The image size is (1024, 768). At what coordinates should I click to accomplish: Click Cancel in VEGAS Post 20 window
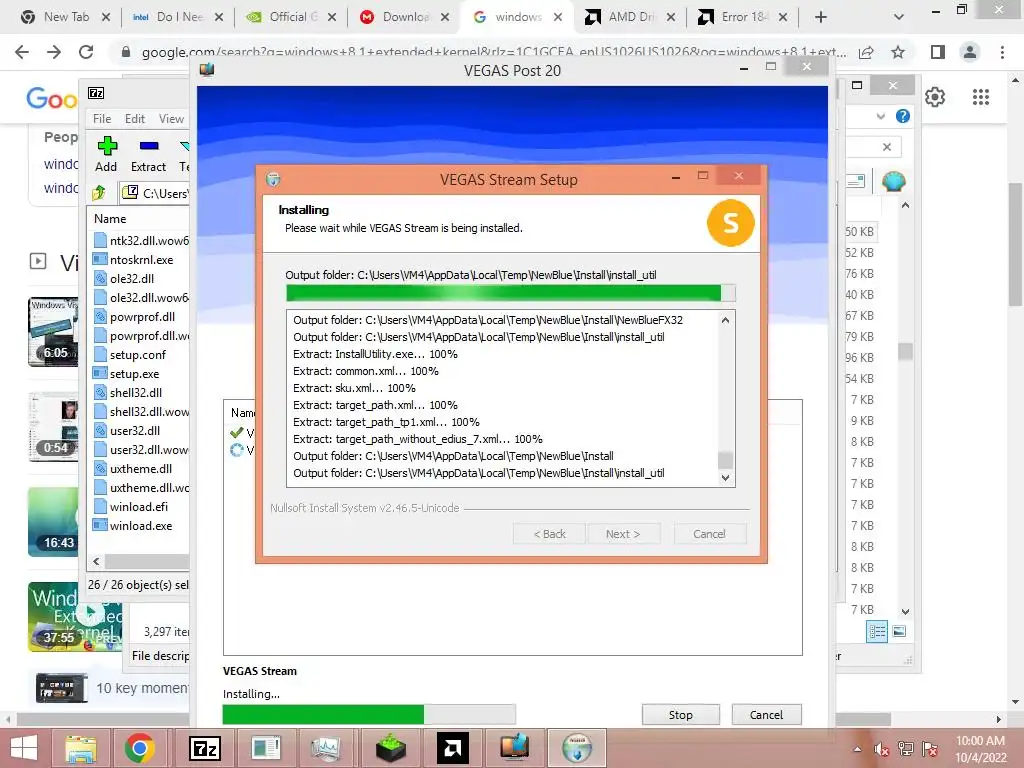[x=766, y=715]
